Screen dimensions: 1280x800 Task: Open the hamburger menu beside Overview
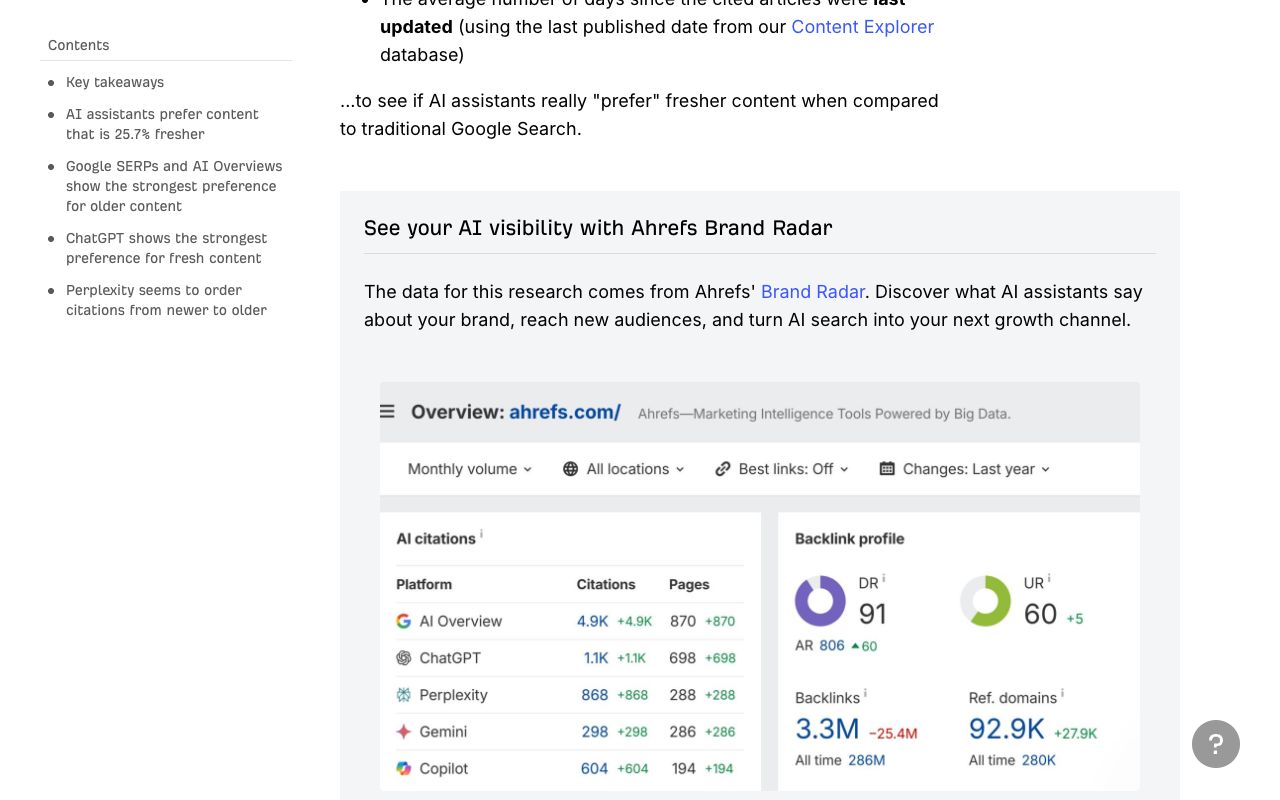(x=387, y=412)
